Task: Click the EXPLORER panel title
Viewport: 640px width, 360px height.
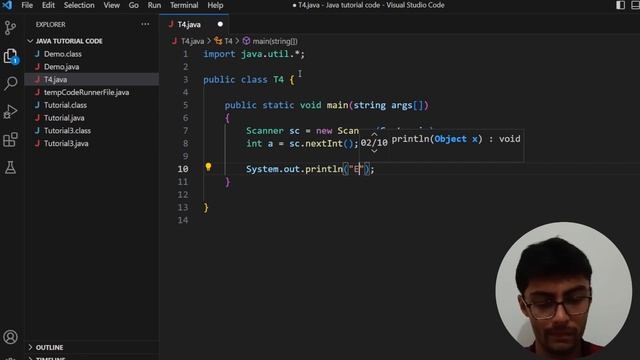Action: 50,24
